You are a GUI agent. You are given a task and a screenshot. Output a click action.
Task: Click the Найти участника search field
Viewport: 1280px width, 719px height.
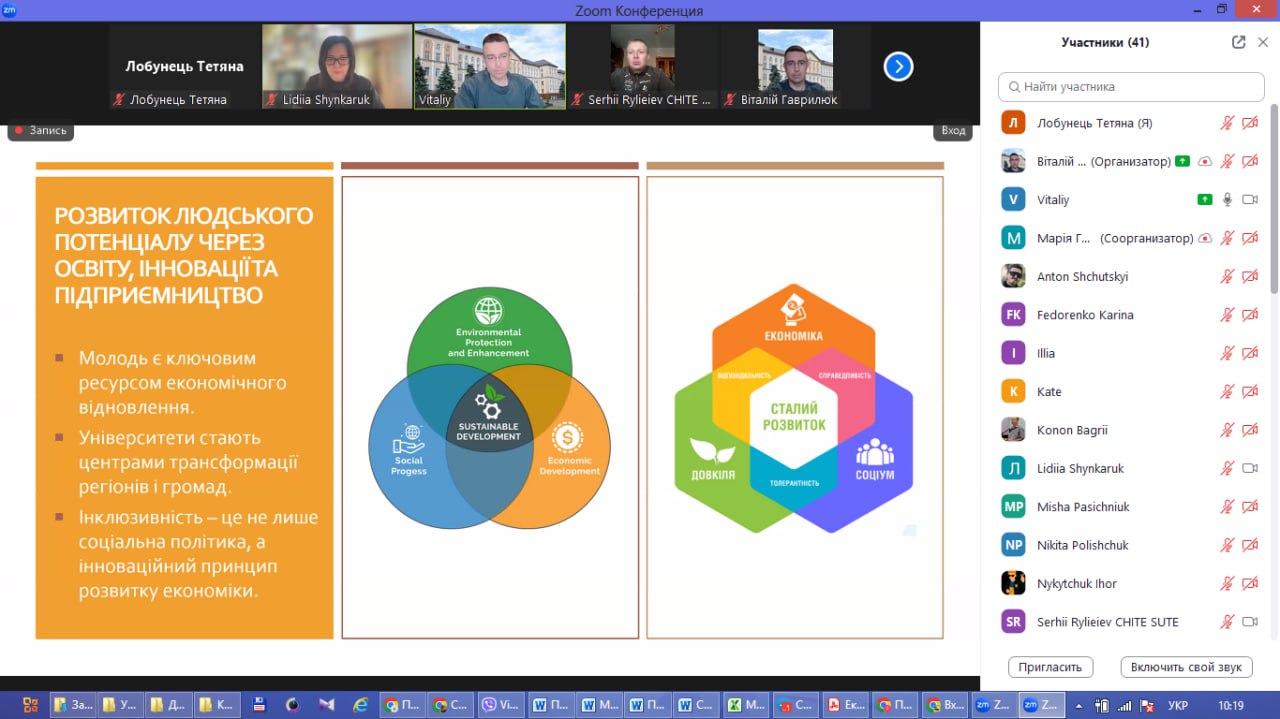pos(1131,87)
